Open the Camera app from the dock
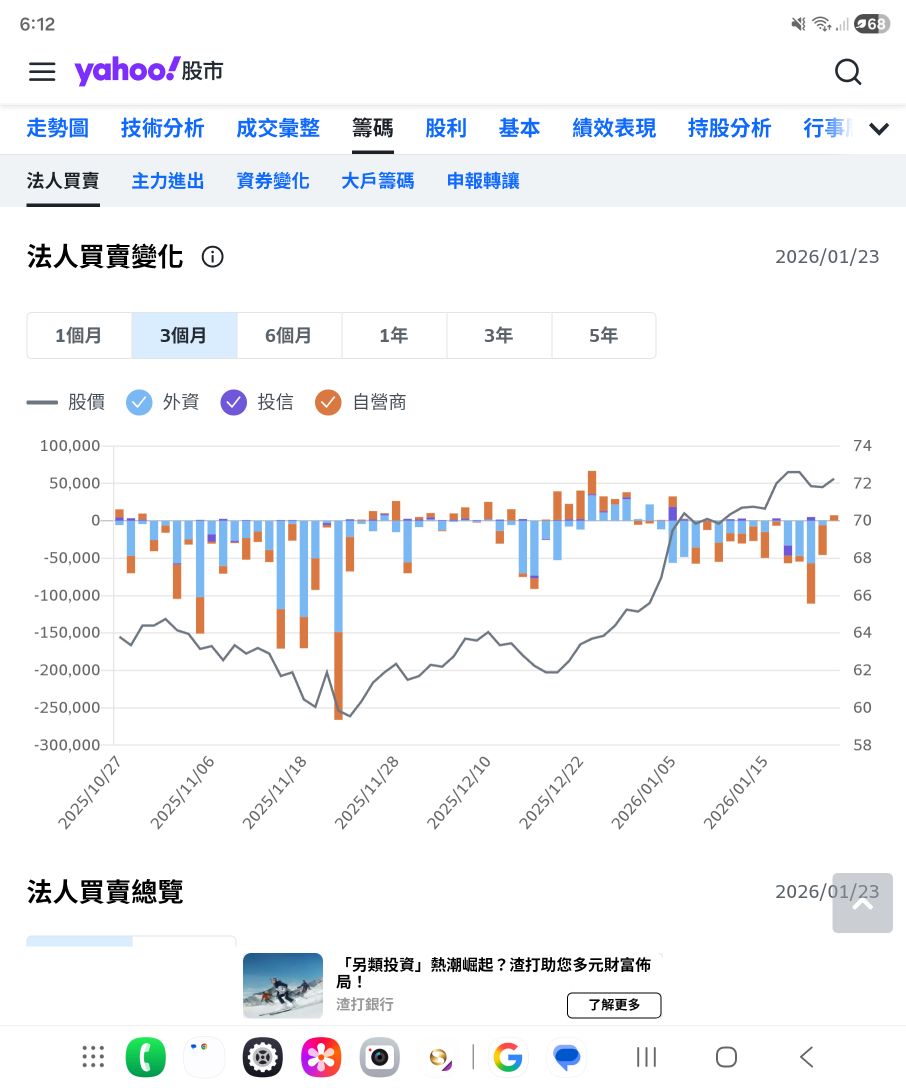The height and width of the screenshot is (1088, 906). pyautogui.click(x=379, y=1057)
